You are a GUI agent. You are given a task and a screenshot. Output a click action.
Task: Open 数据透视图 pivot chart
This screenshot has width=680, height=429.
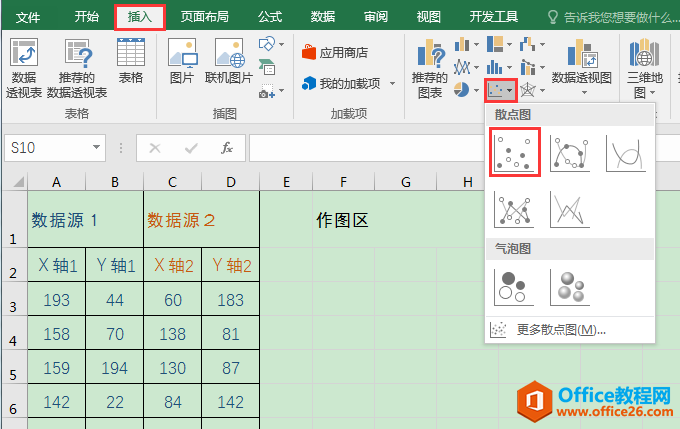pos(582,67)
